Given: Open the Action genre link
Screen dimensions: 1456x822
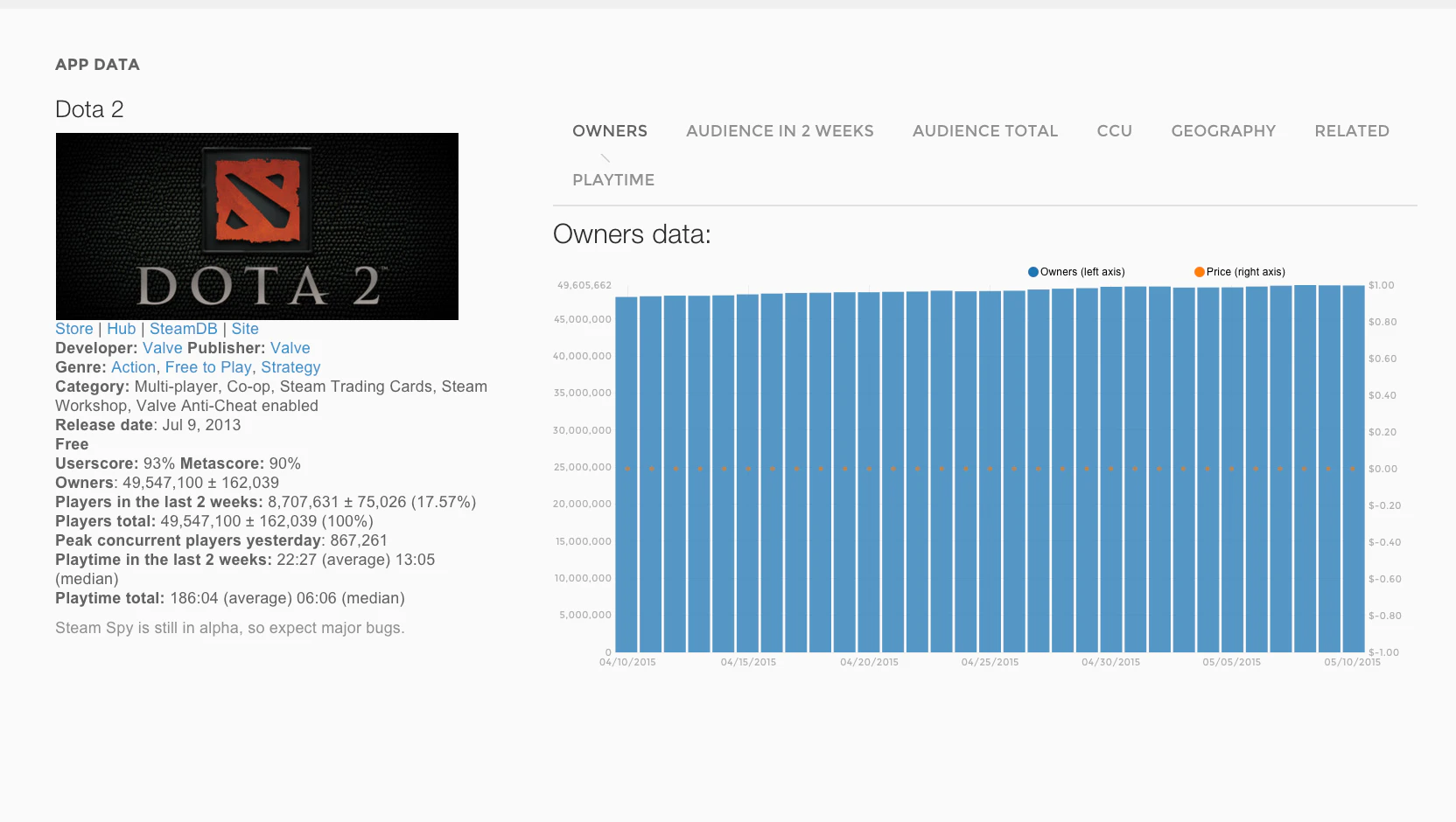Looking at the screenshot, I should point(134,367).
